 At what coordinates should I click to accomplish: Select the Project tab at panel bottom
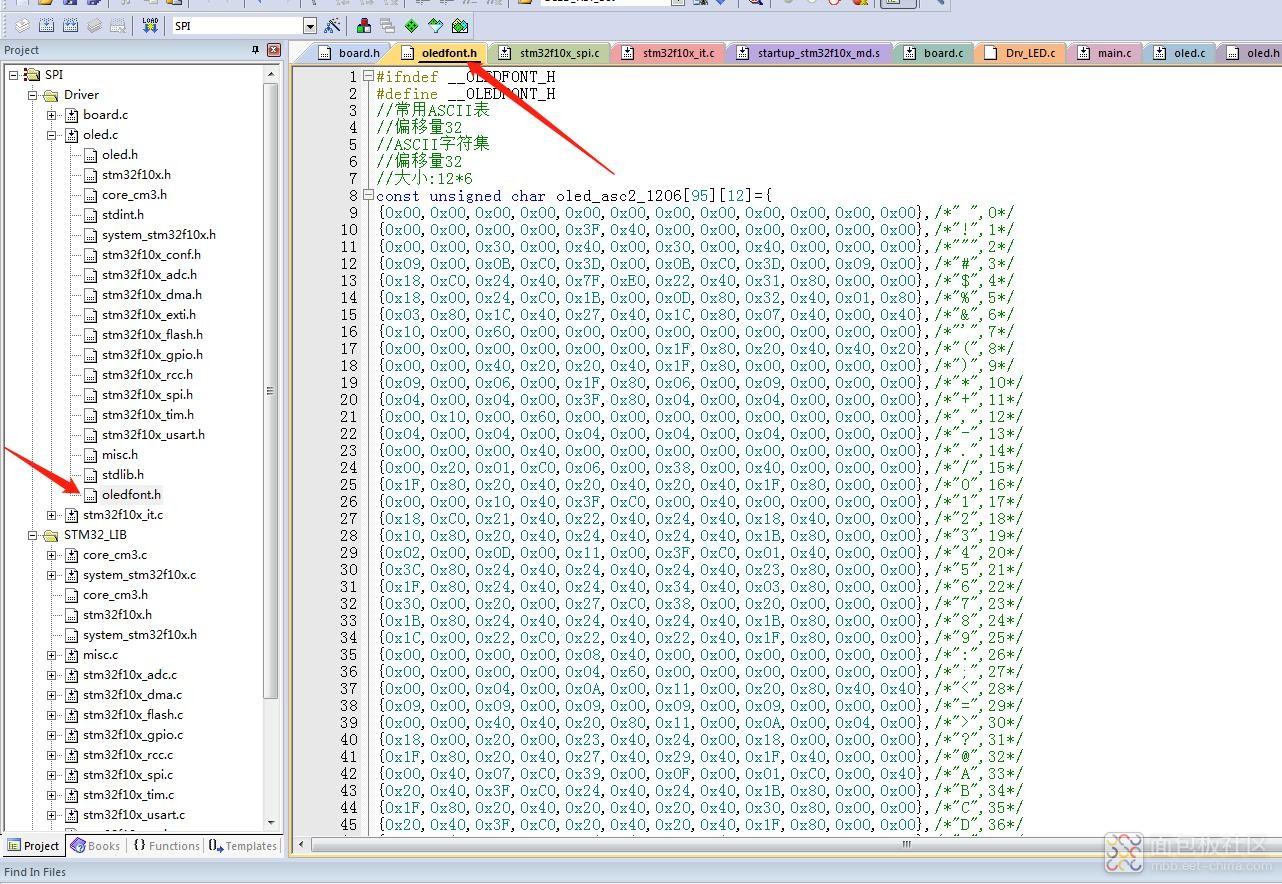tap(34, 846)
